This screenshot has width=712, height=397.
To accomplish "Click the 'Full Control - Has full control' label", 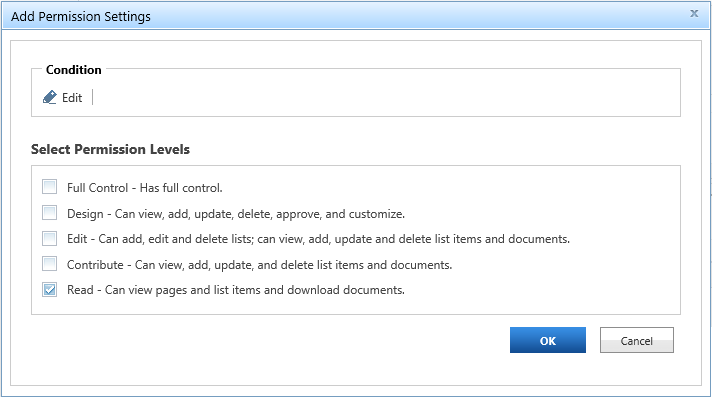I will point(144,188).
